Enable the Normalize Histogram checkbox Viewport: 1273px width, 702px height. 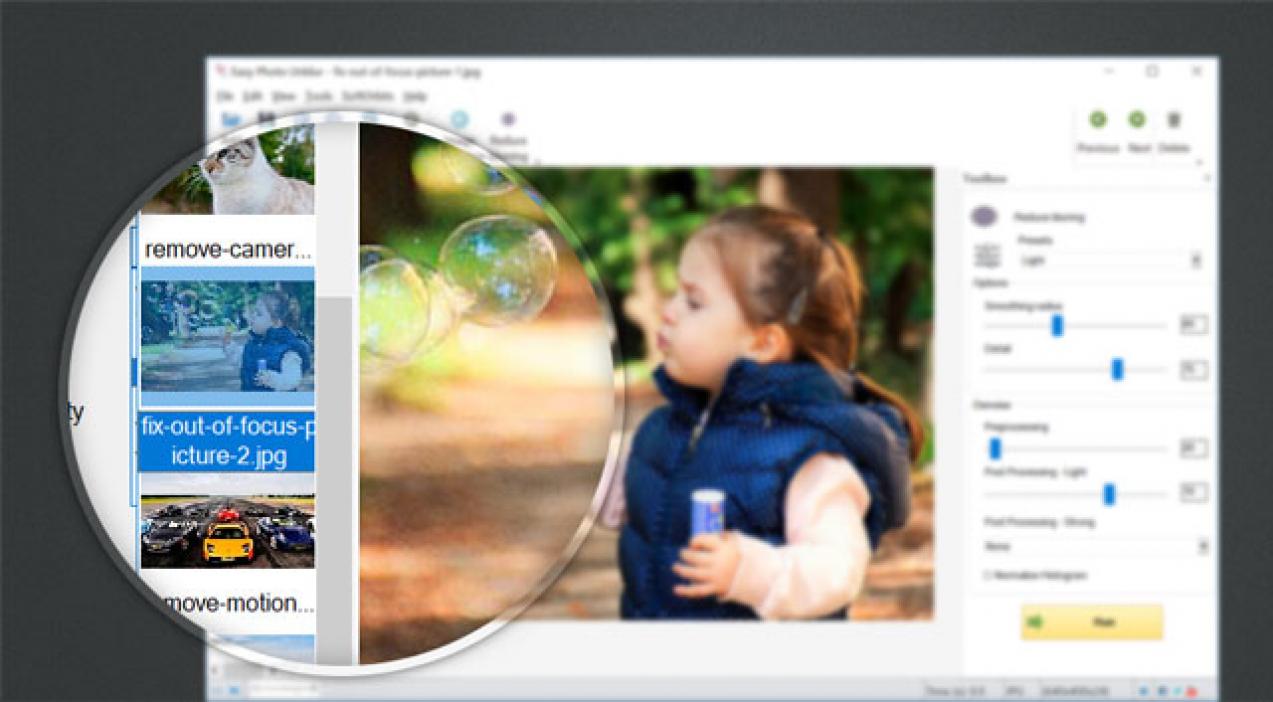987,575
